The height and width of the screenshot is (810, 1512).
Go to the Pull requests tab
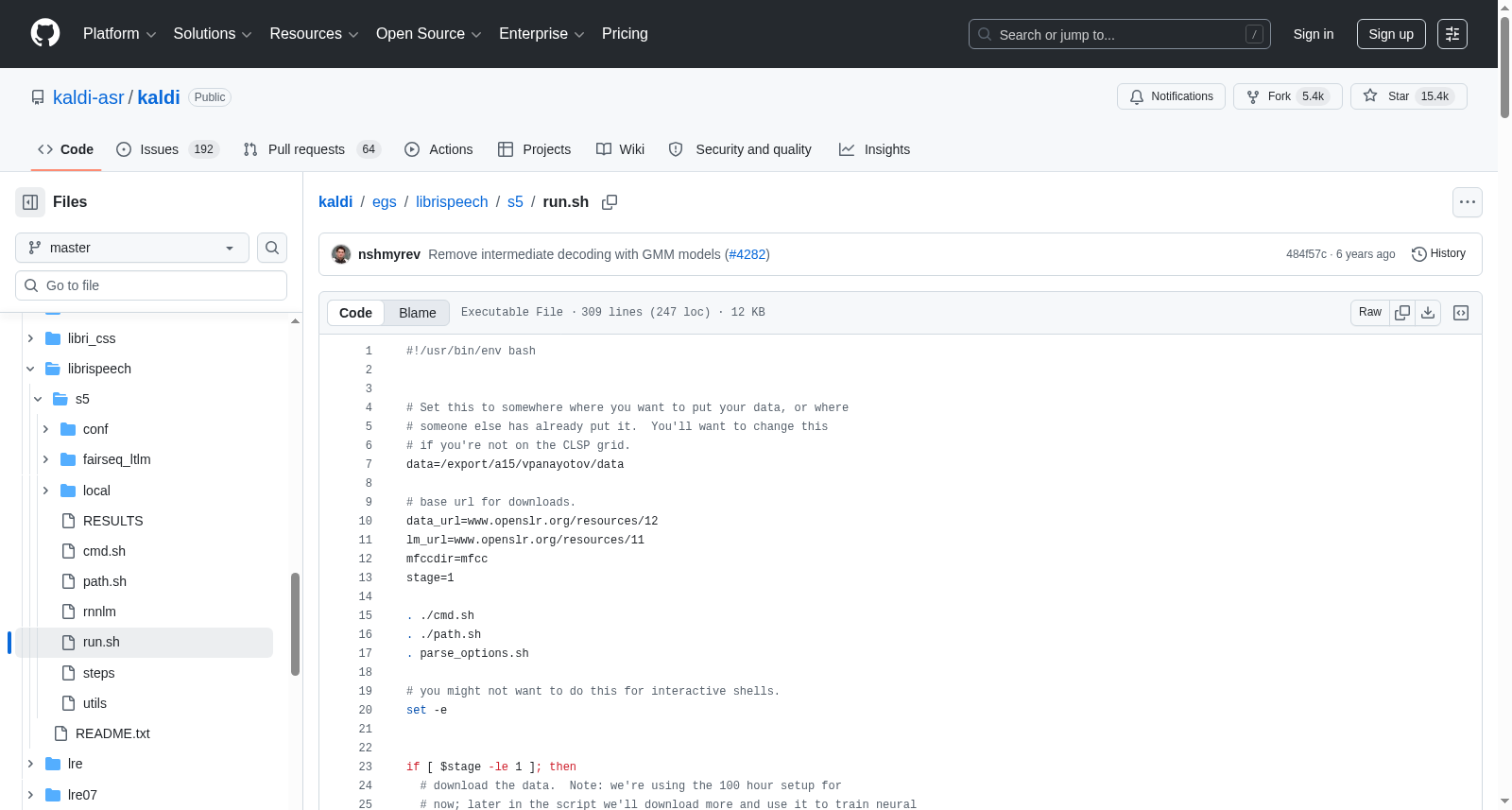(x=311, y=149)
